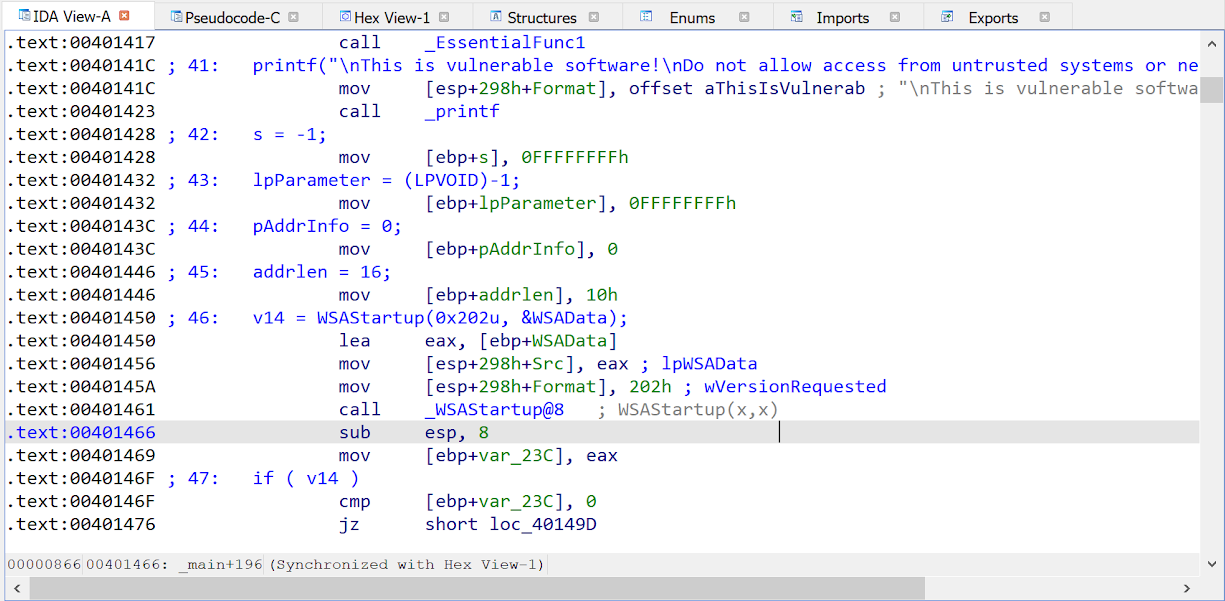
Task: Click the Exports tab icon
Action: (946, 17)
